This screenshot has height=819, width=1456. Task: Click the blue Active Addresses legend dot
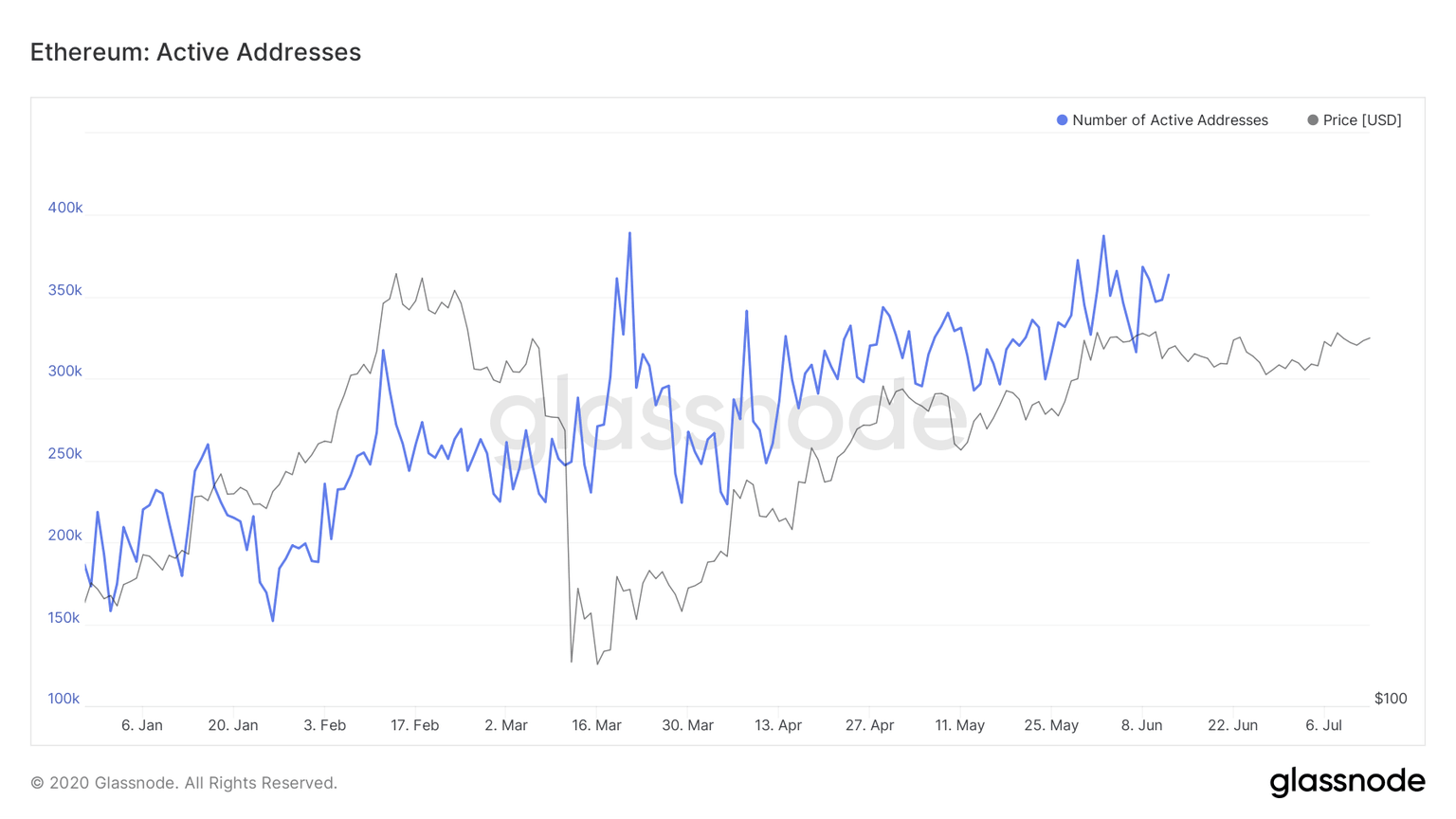pos(1062,120)
